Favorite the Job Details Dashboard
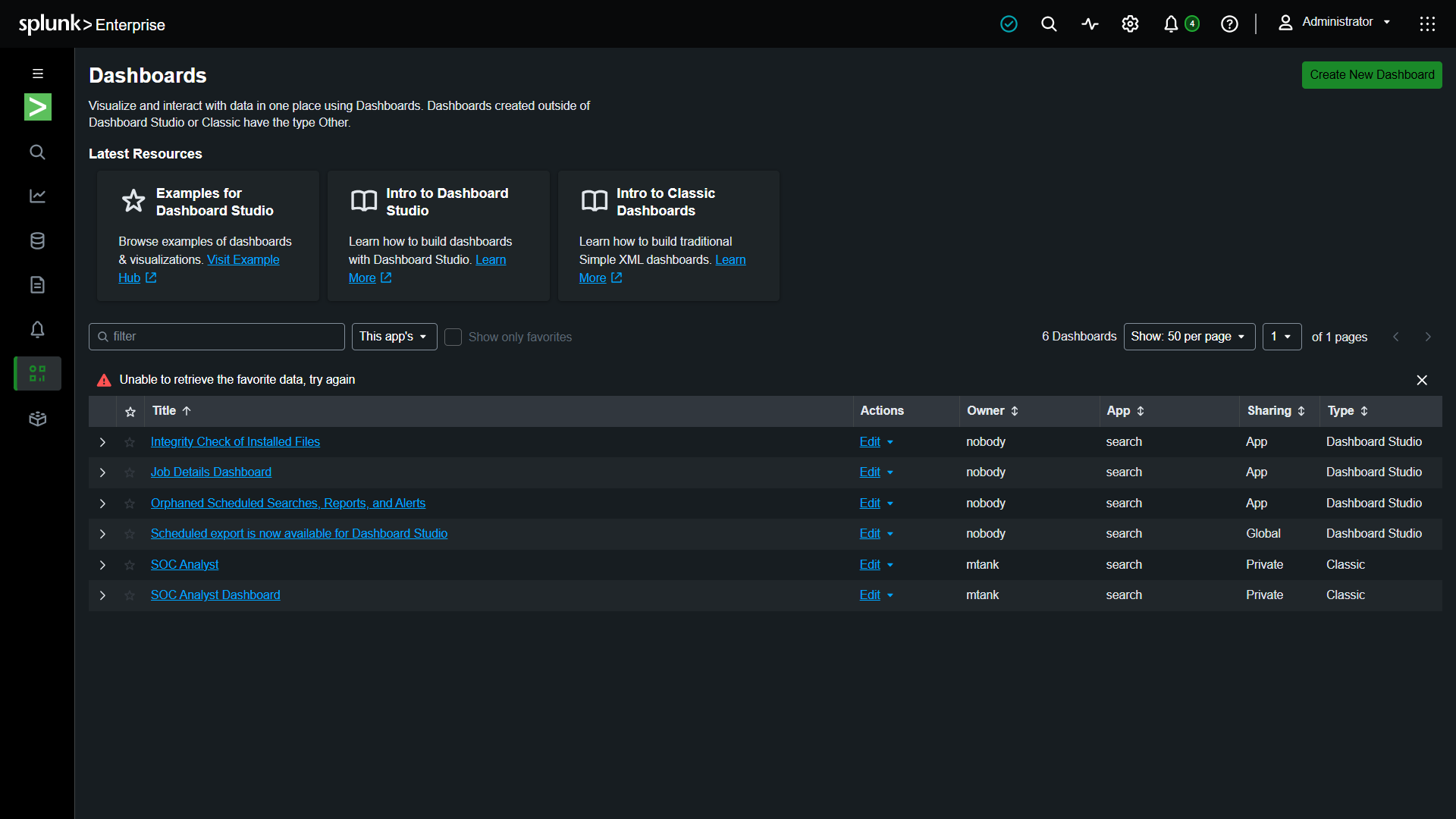 pyautogui.click(x=130, y=472)
